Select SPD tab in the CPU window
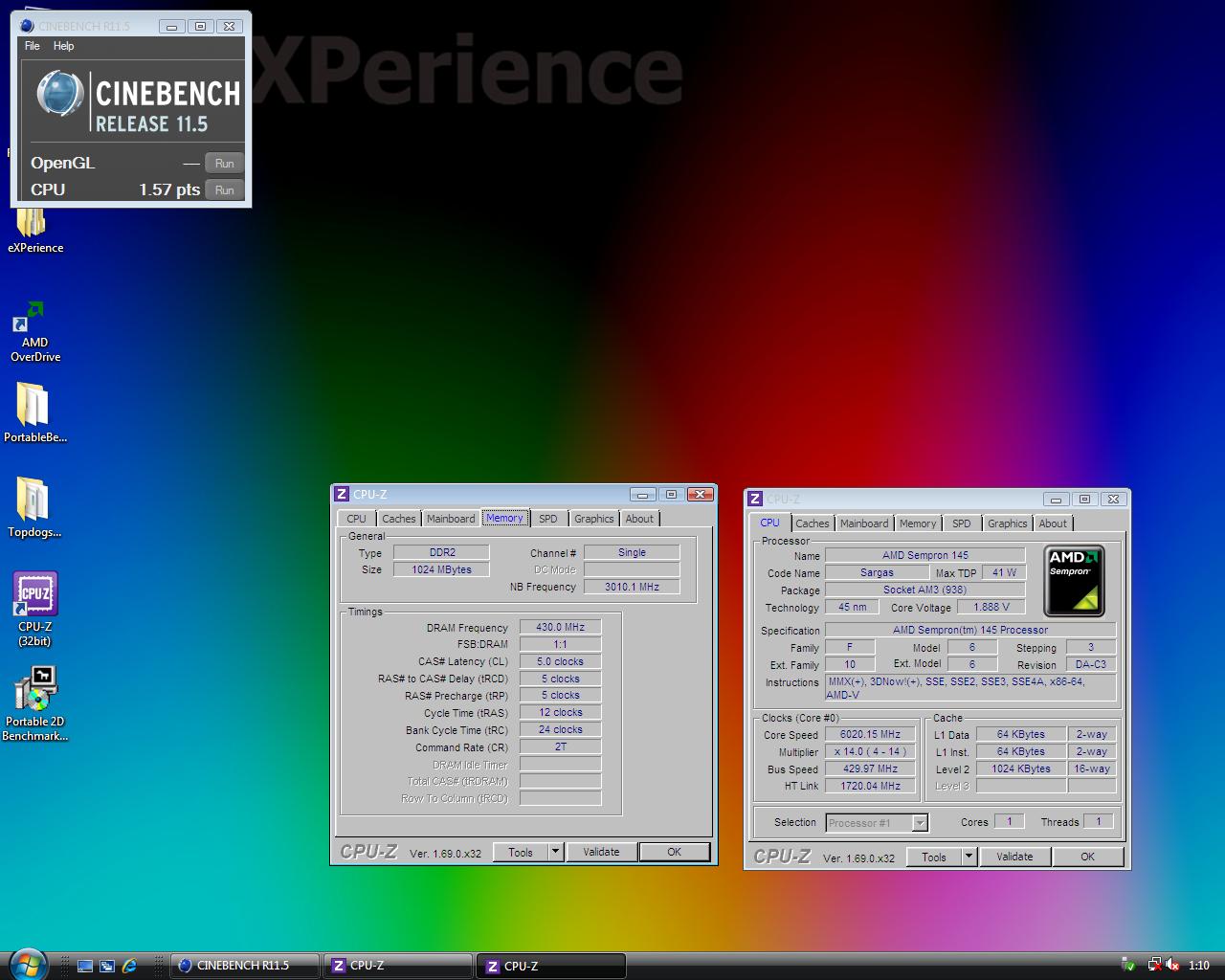This screenshot has width=1225, height=980. (961, 523)
